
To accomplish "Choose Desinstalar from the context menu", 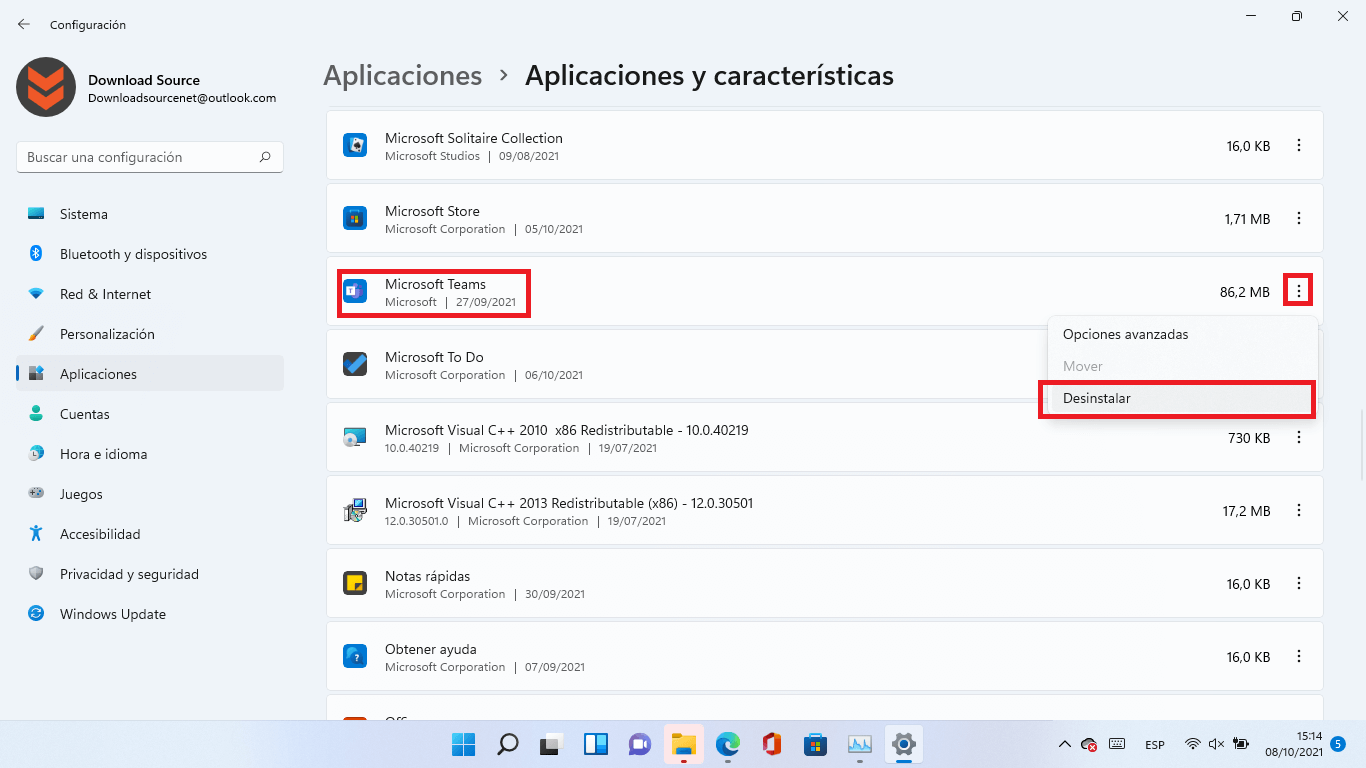I will pyautogui.click(x=1182, y=398).
